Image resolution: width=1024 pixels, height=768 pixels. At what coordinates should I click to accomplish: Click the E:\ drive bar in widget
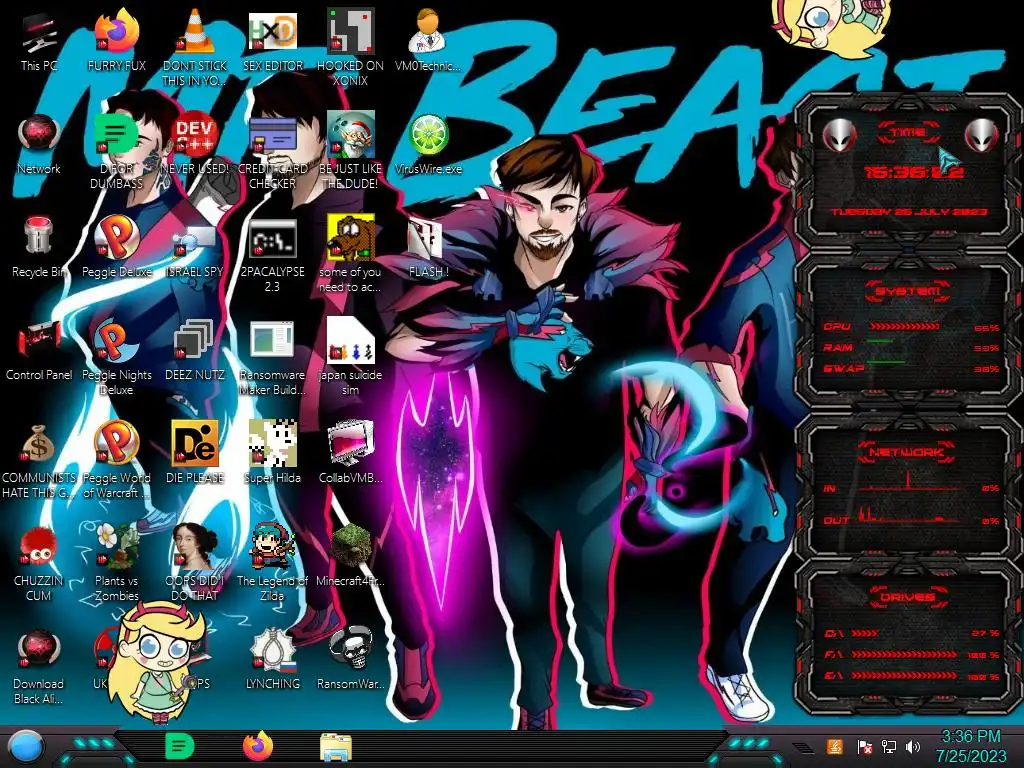(904, 675)
